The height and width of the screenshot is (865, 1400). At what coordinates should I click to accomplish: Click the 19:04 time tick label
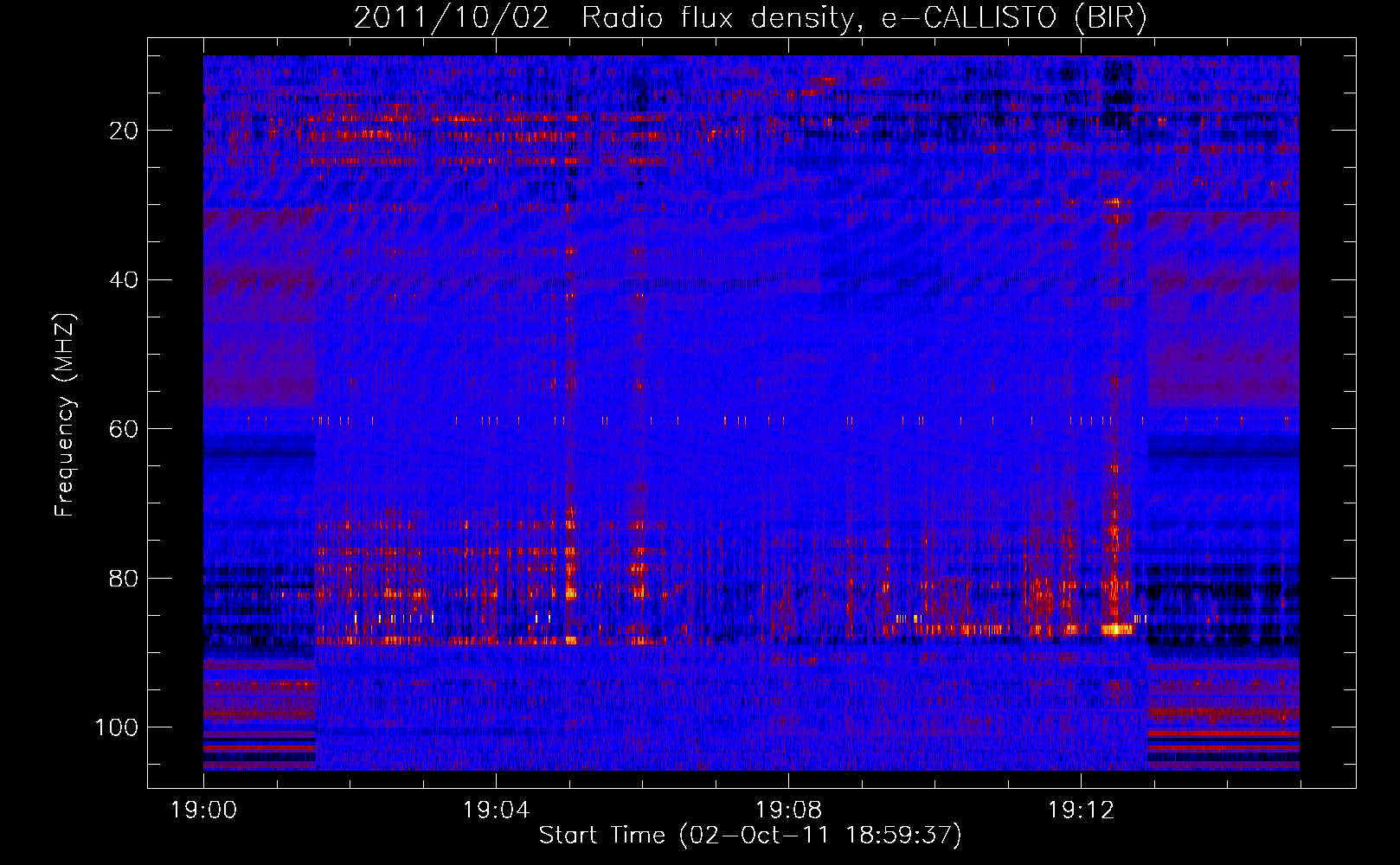click(496, 811)
